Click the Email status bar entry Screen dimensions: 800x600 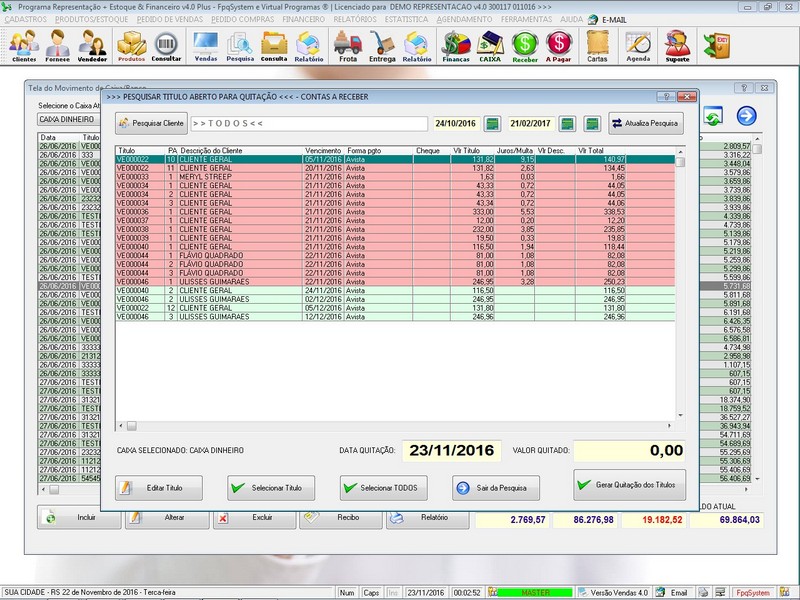673,593
